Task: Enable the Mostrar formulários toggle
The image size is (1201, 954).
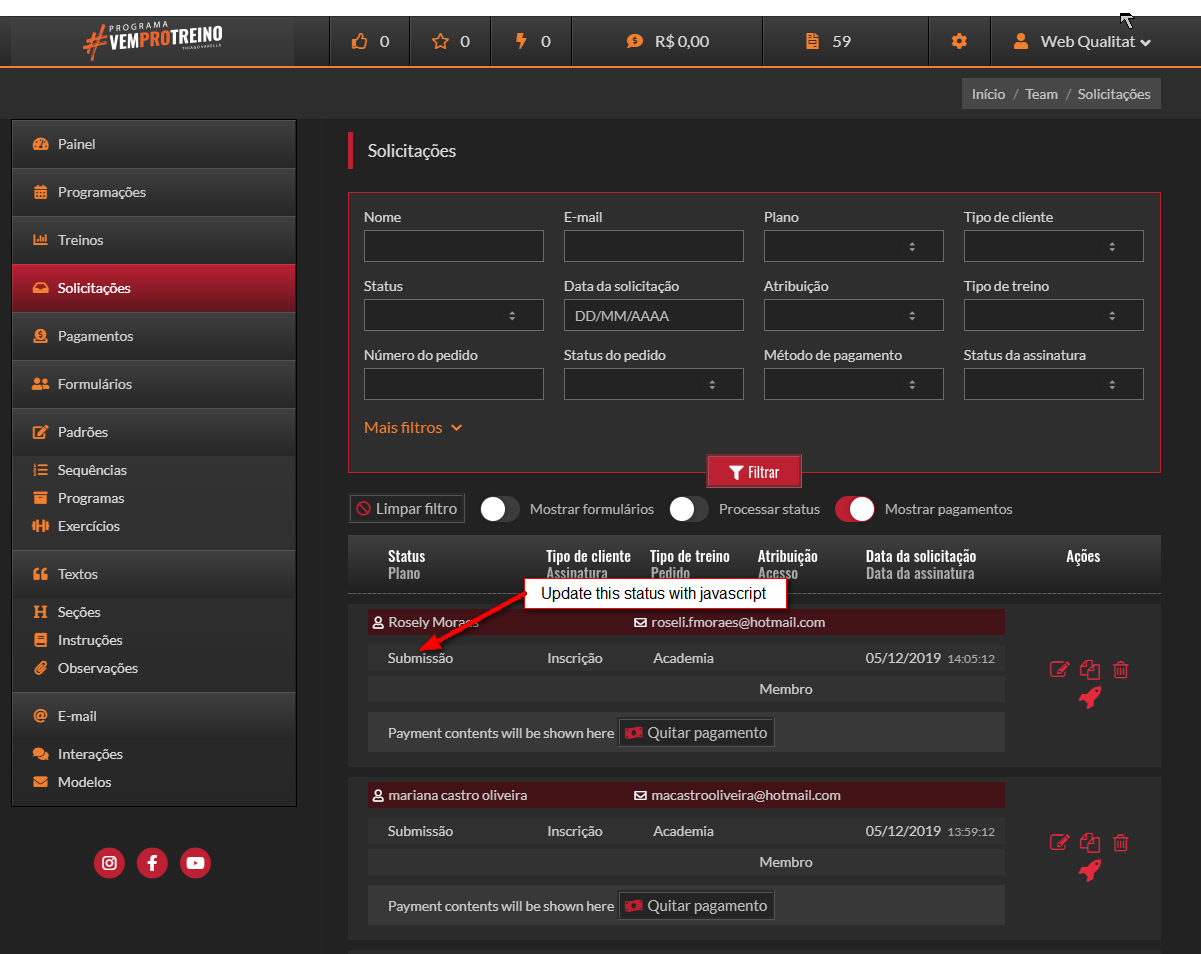Action: click(x=500, y=509)
